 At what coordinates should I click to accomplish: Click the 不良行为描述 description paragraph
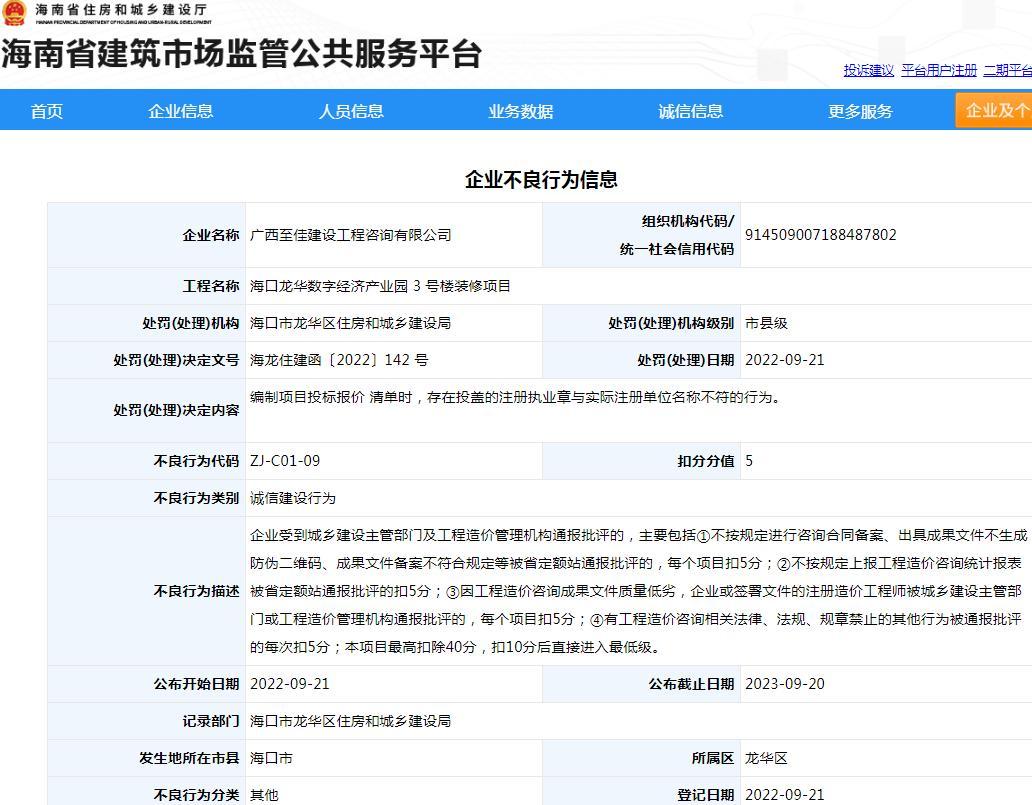(638, 591)
